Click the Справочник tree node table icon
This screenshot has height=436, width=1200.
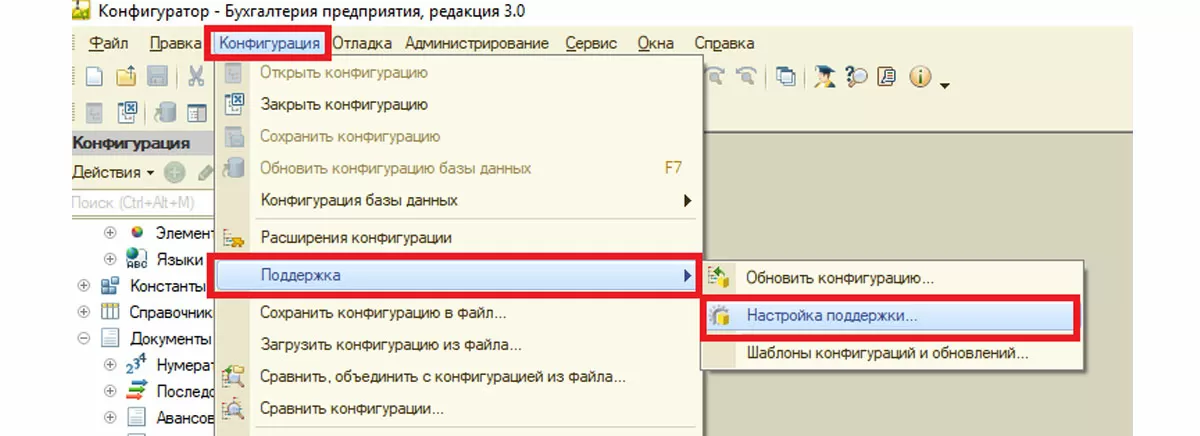[111, 312]
